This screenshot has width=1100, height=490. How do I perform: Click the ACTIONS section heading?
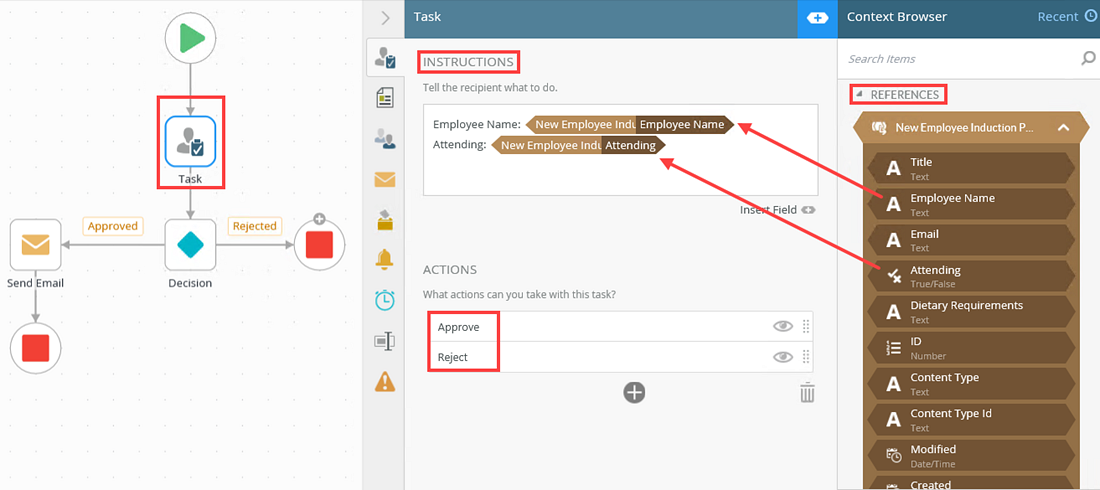click(450, 270)
